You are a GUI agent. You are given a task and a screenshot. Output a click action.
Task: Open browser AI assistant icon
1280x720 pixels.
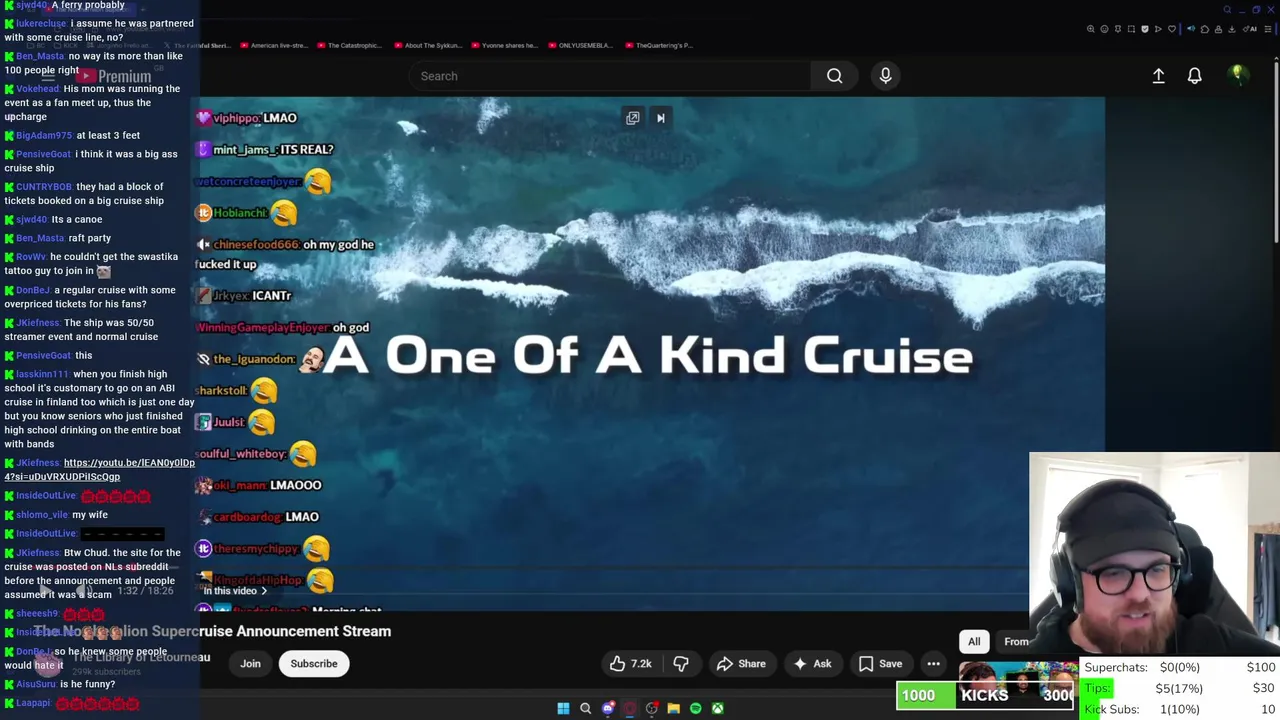pos(1249,29)
